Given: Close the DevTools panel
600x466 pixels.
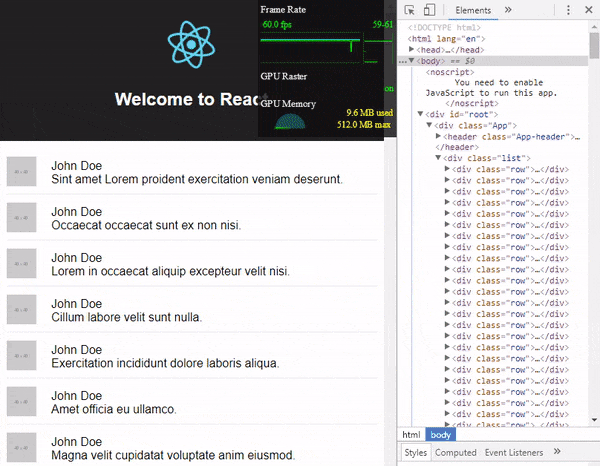Looking at the screenshot, I should 589,10.
